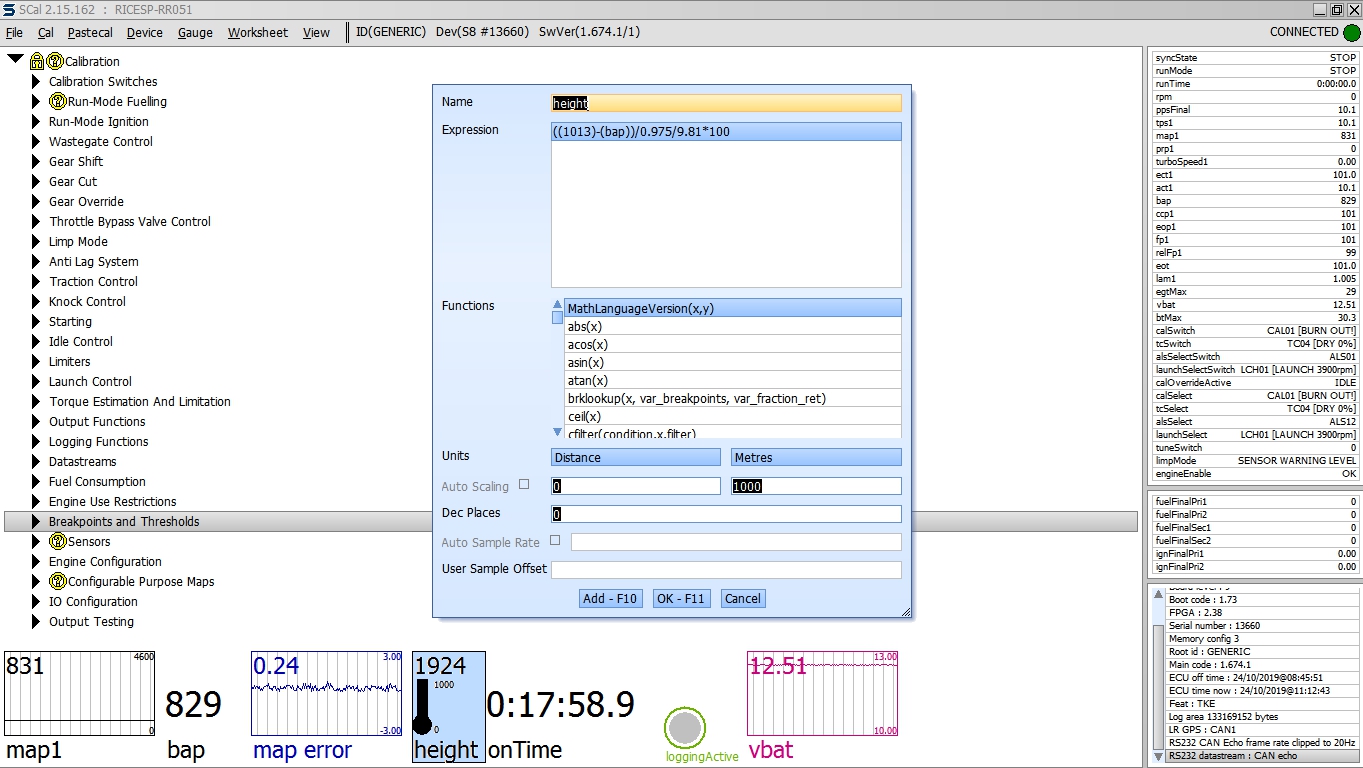Click the vbat graph gauge

823,706
